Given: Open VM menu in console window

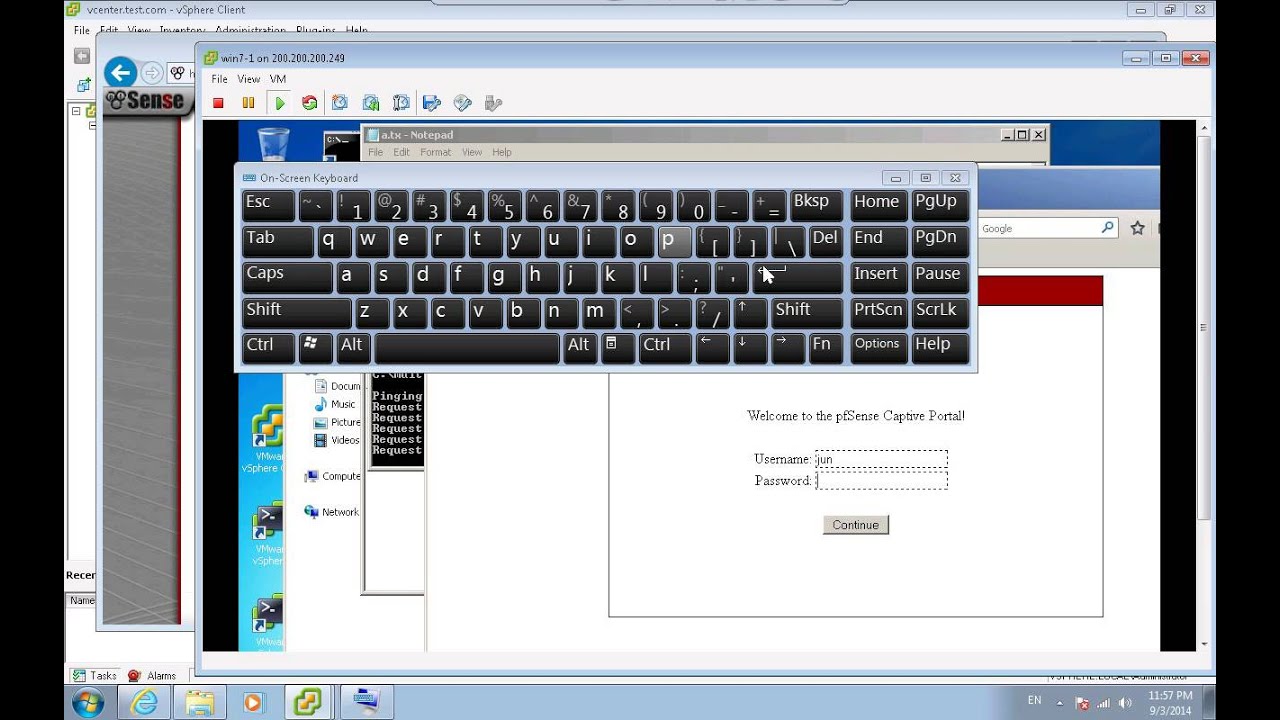Looking at the screenshot, I should coord(278,79).
